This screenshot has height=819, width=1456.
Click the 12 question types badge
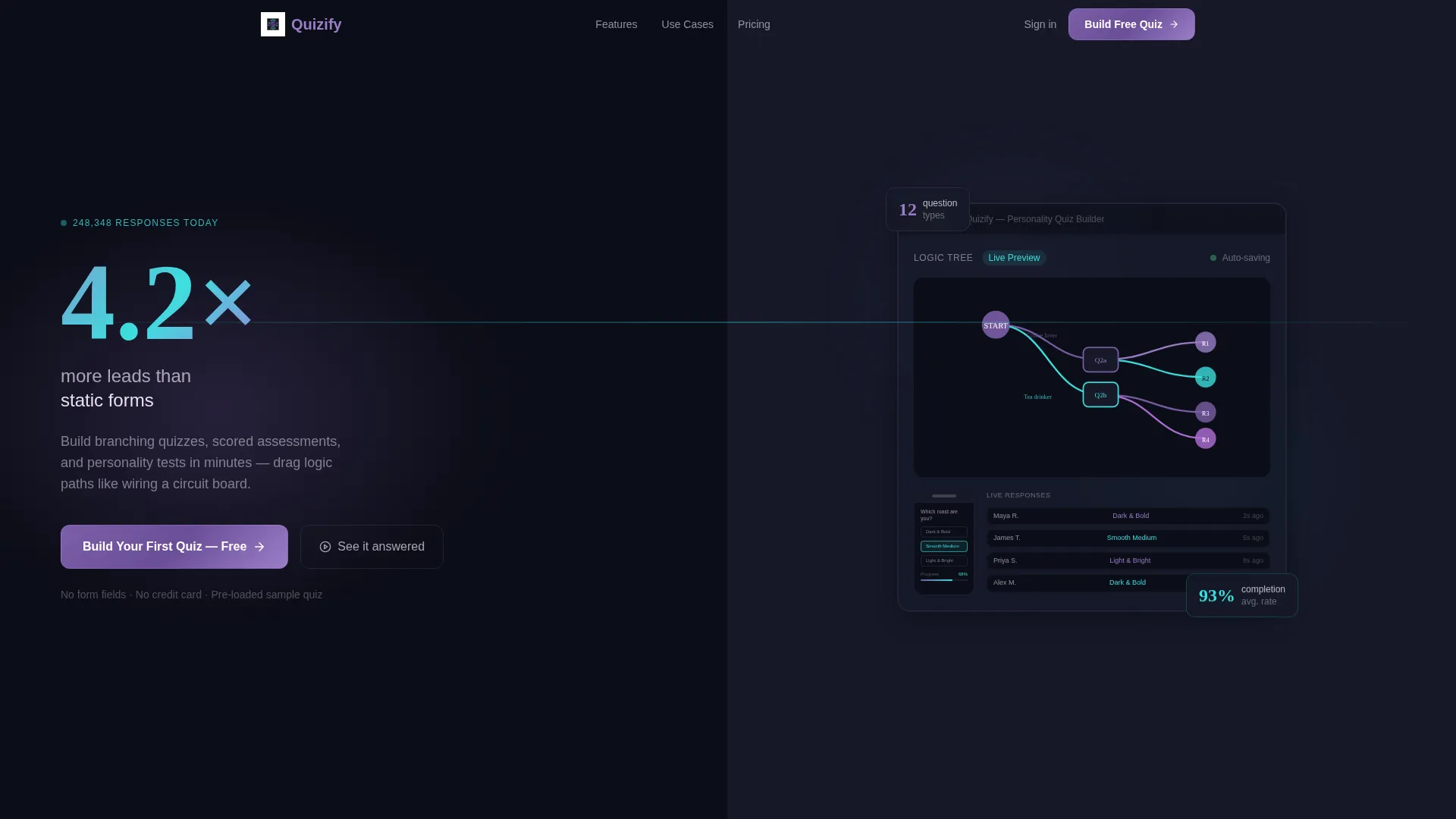[x=927, y=209]
